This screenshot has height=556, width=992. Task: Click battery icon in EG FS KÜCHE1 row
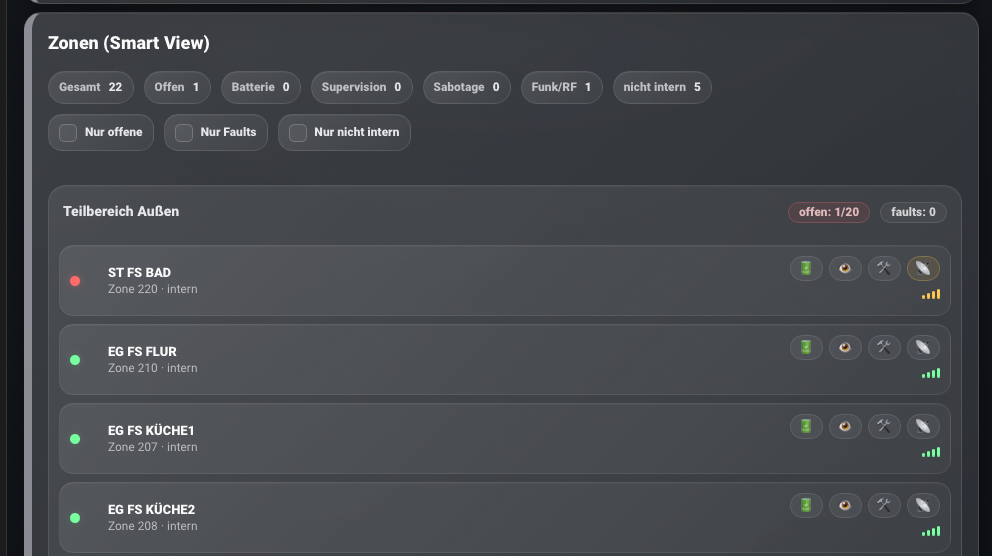pos(806,426)
